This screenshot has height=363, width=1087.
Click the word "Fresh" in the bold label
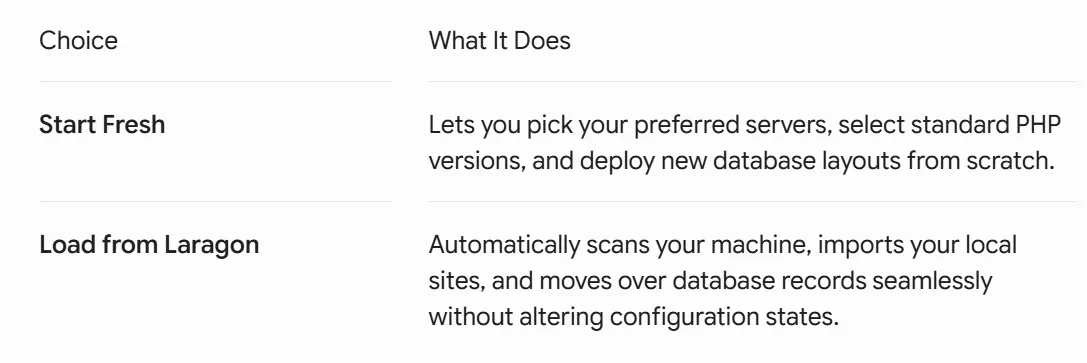point(133,125)
